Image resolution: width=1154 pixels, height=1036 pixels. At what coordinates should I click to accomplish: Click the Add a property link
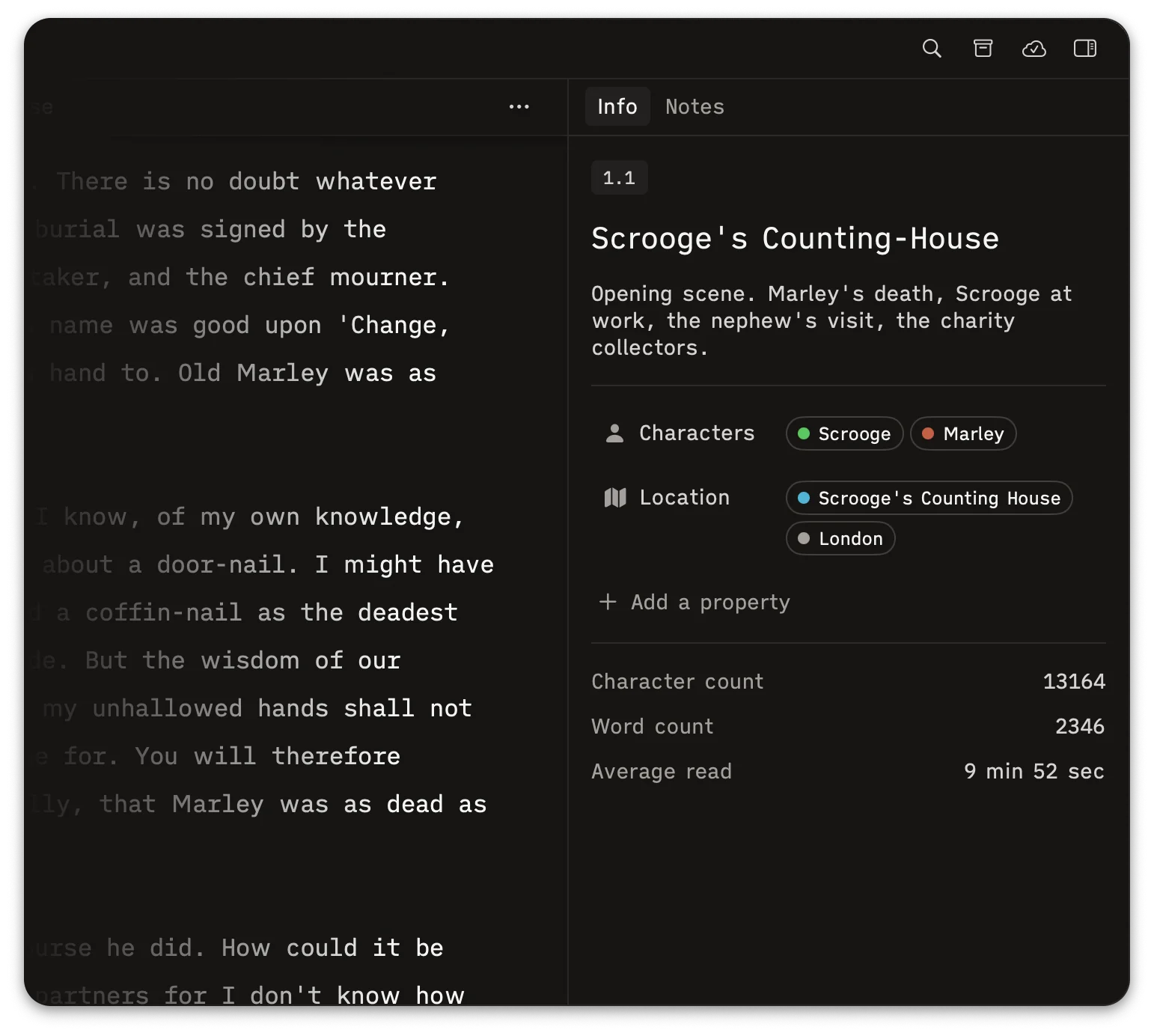(x=709, y=603)
